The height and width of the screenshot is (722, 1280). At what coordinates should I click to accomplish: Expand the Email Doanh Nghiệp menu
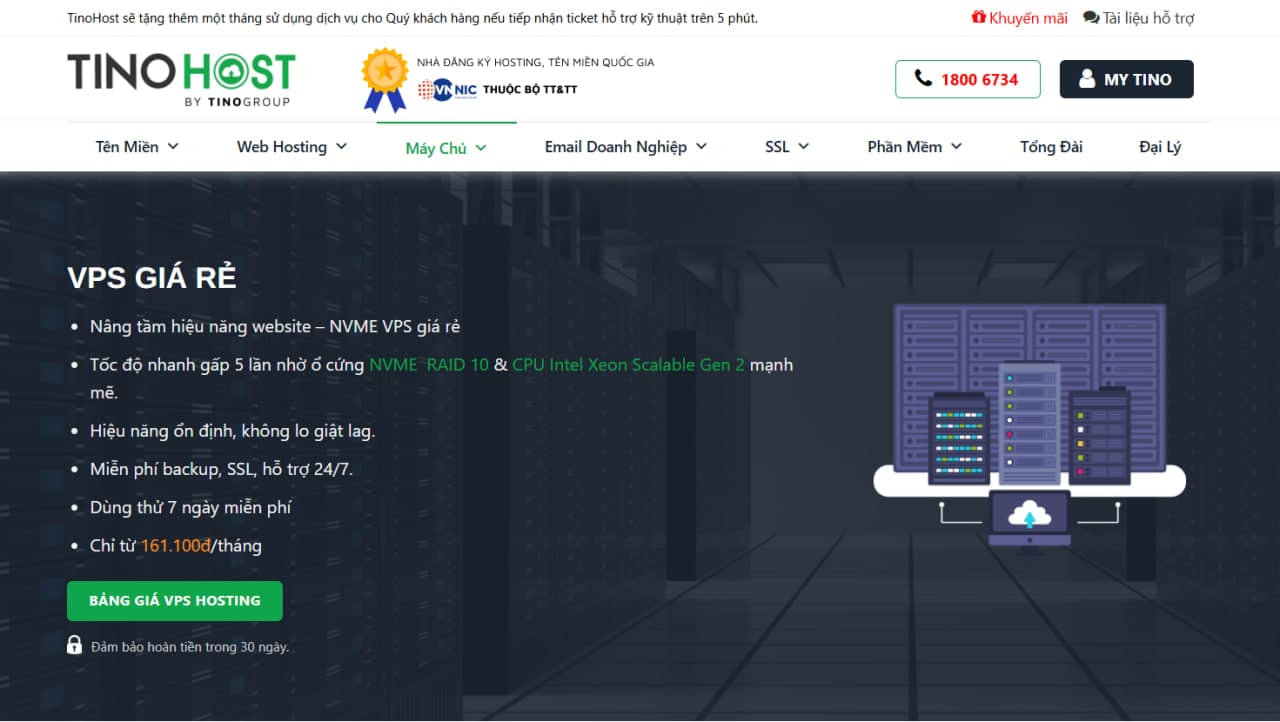point(625,147)
